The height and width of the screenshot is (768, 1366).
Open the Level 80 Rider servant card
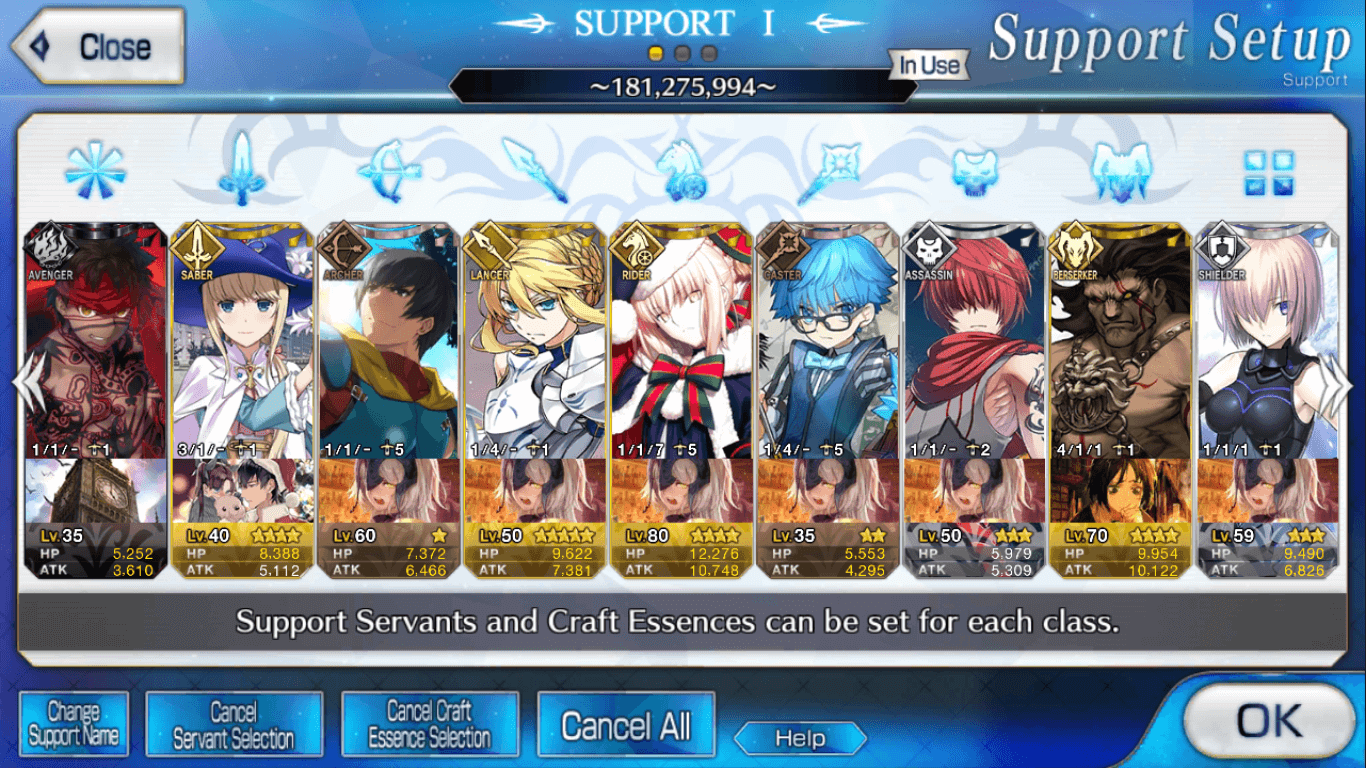[x=682, y=400]
